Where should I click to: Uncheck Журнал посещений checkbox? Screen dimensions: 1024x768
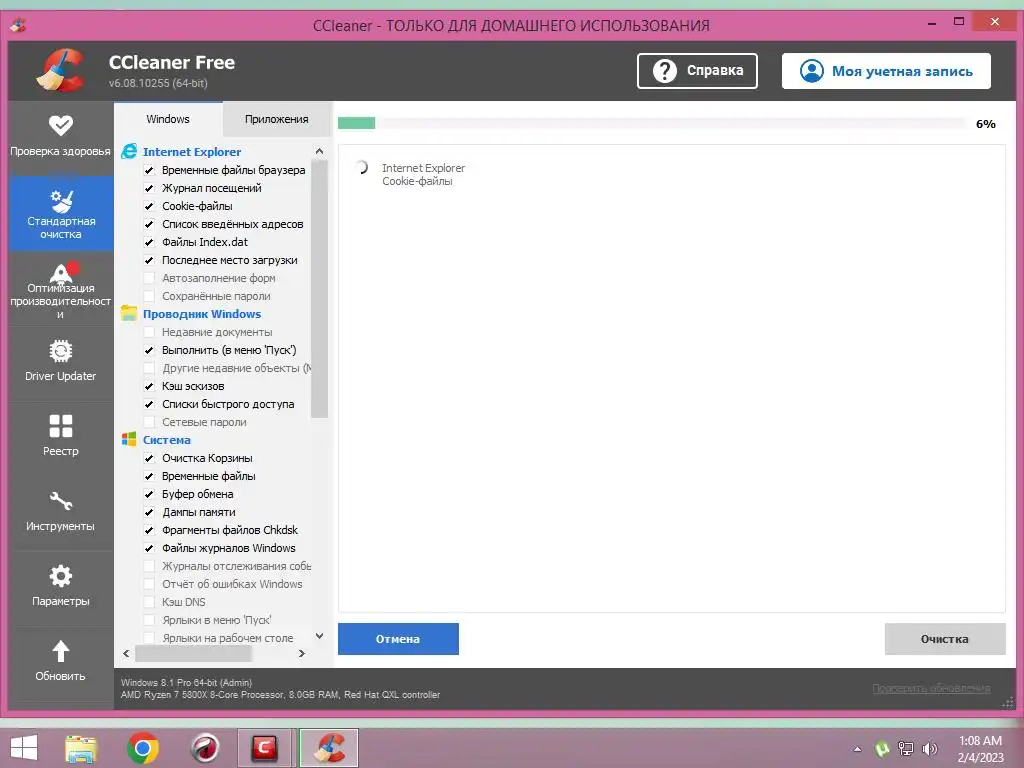149,188
